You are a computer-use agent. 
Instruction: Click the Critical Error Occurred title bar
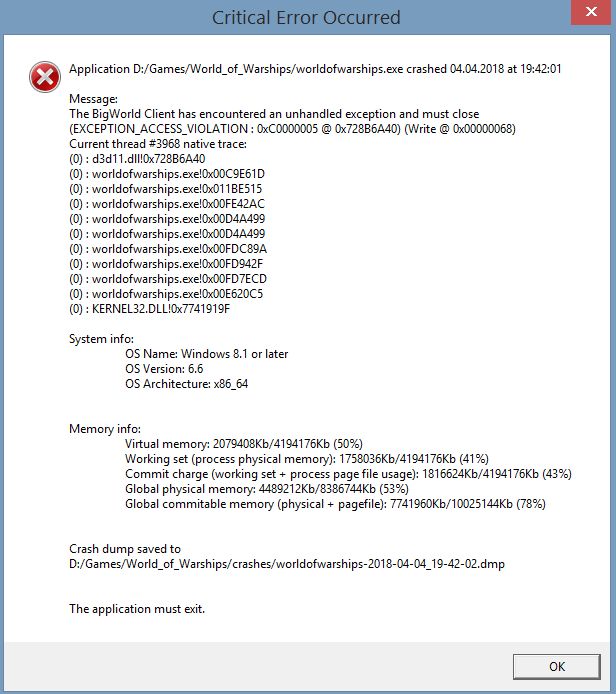coord(306,18)
